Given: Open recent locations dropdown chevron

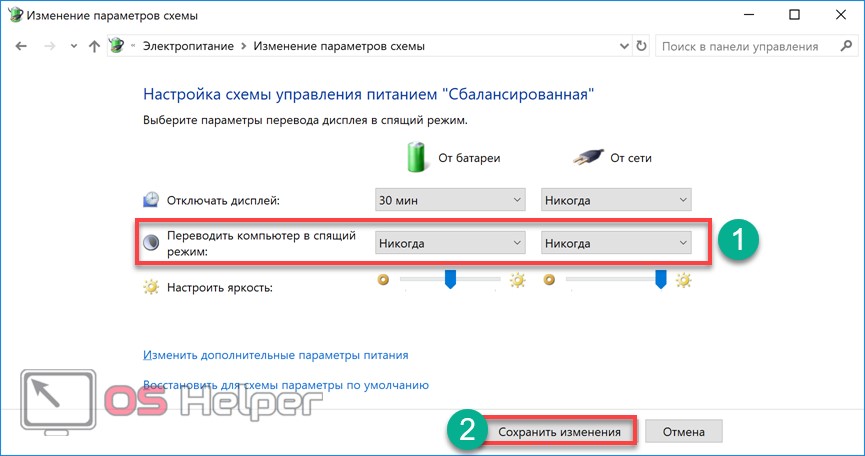Looking at the screenshot, I should tap(74, 47).
